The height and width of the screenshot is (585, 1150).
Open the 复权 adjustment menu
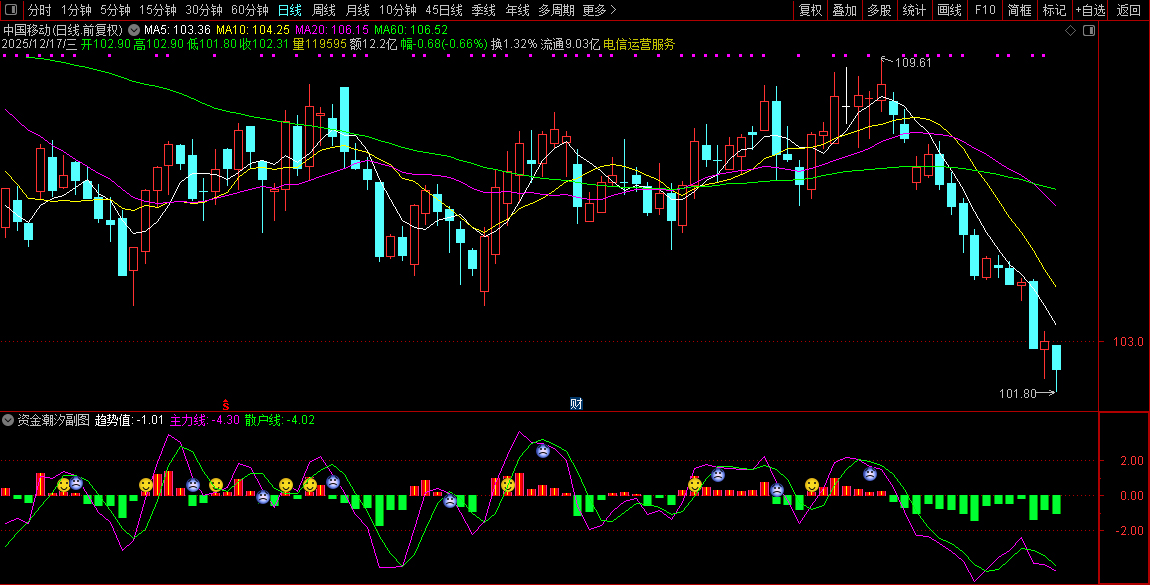coord(810,10)
